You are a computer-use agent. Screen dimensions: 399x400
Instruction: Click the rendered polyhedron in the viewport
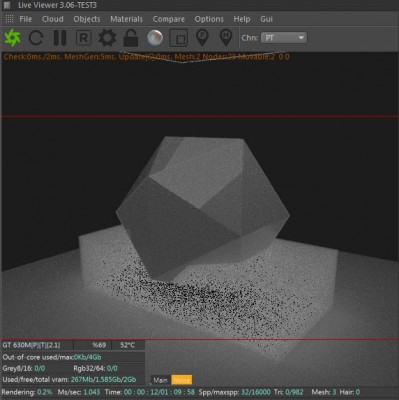click(x=203, y=208)
